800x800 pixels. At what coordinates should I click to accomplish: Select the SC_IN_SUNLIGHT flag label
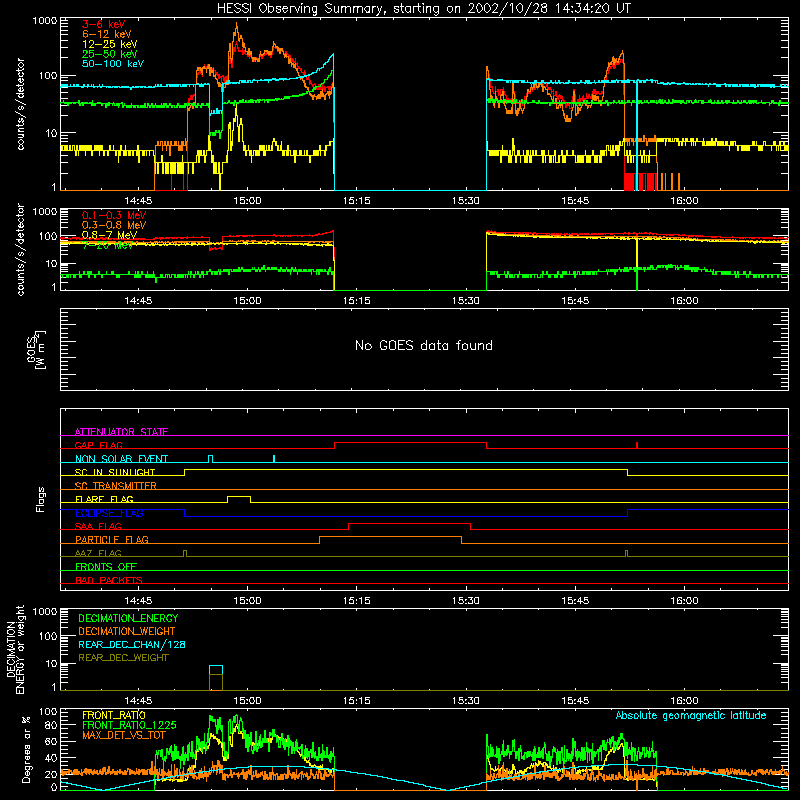(x=115, y=472)
